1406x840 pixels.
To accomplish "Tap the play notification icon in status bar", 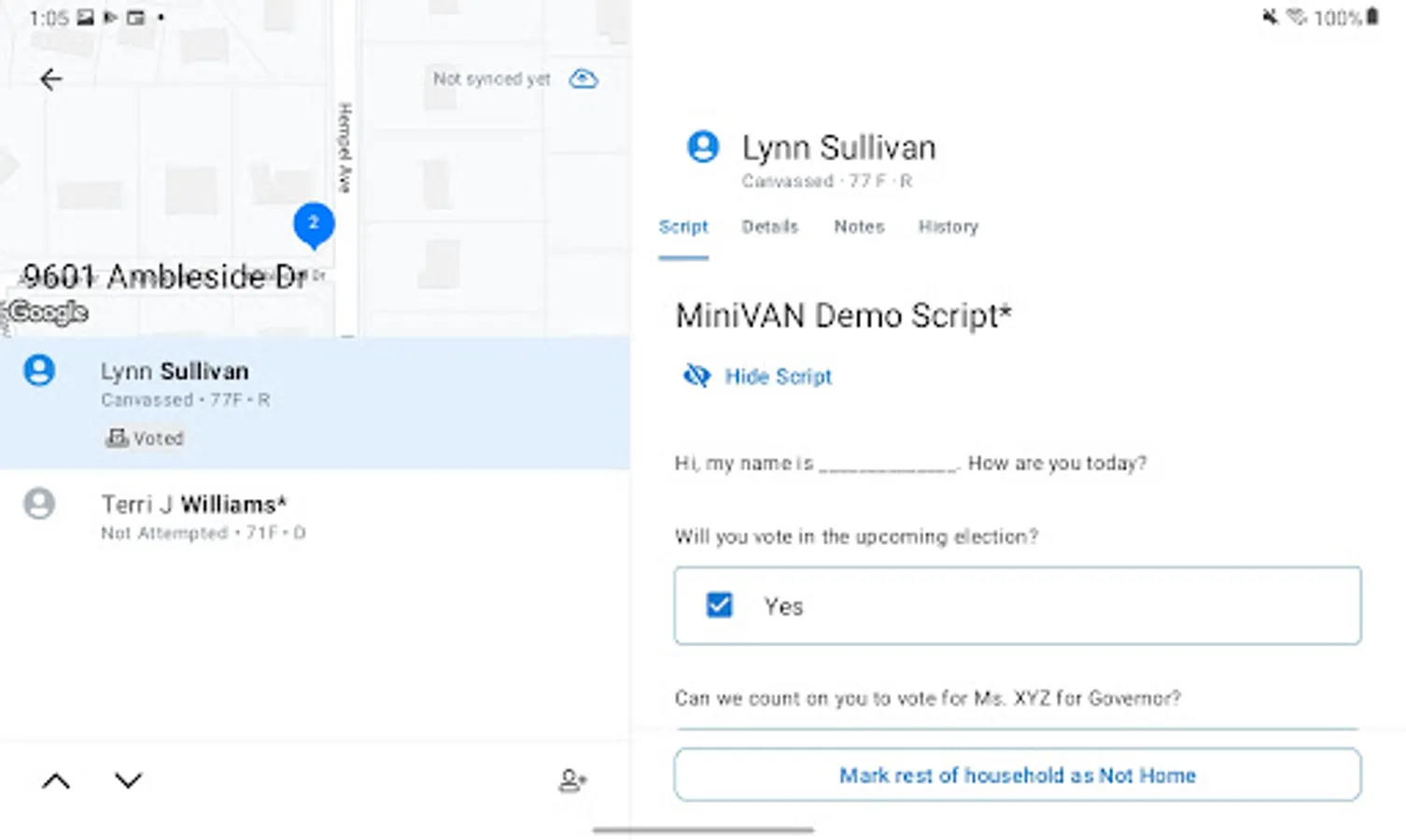I will coord(110,17).
